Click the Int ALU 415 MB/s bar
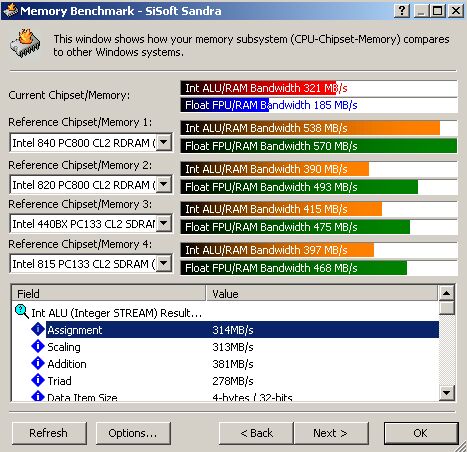The image size is (467, 452). (x=281, y=209)
